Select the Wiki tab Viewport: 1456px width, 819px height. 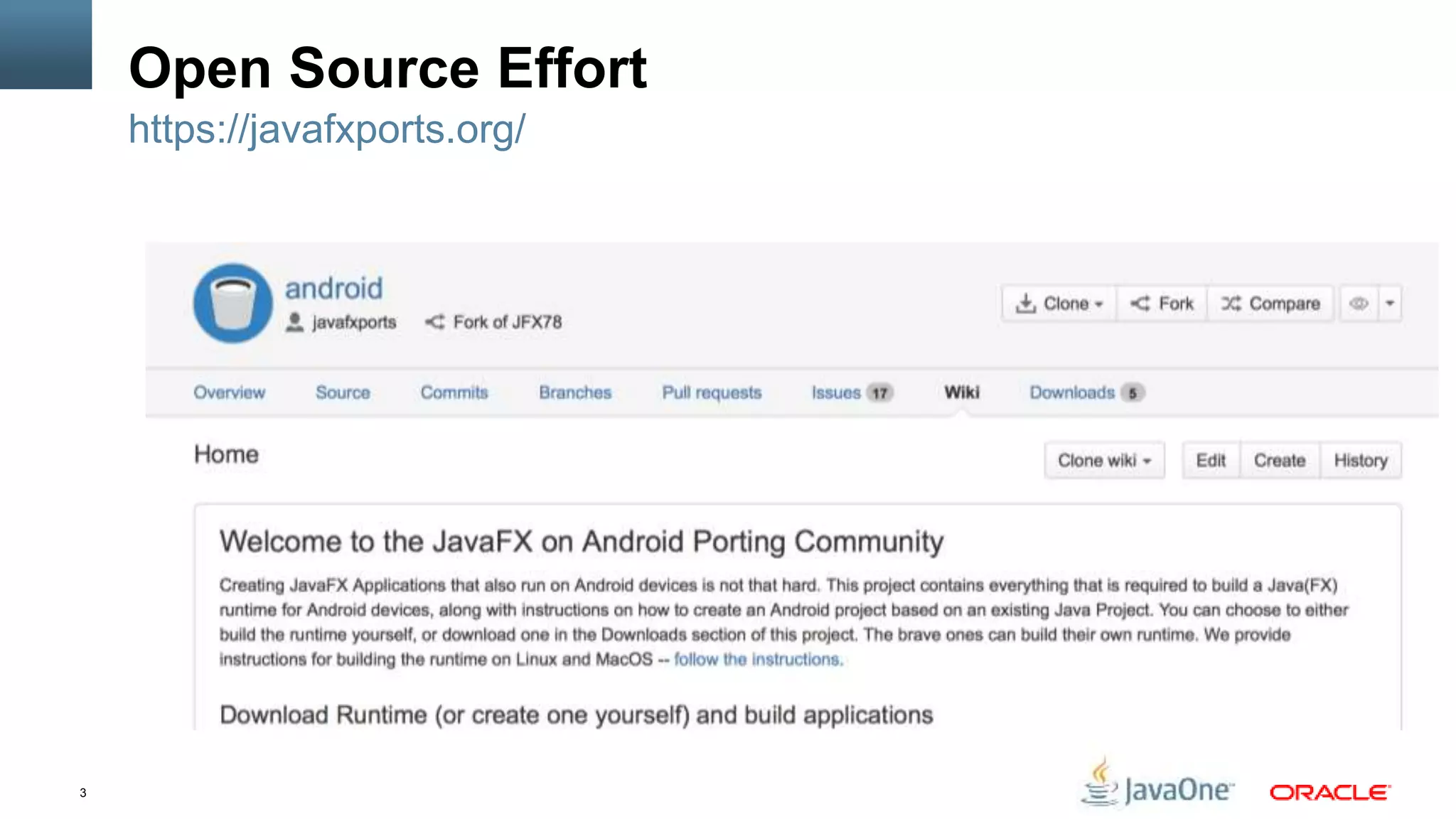pos(962,392)
